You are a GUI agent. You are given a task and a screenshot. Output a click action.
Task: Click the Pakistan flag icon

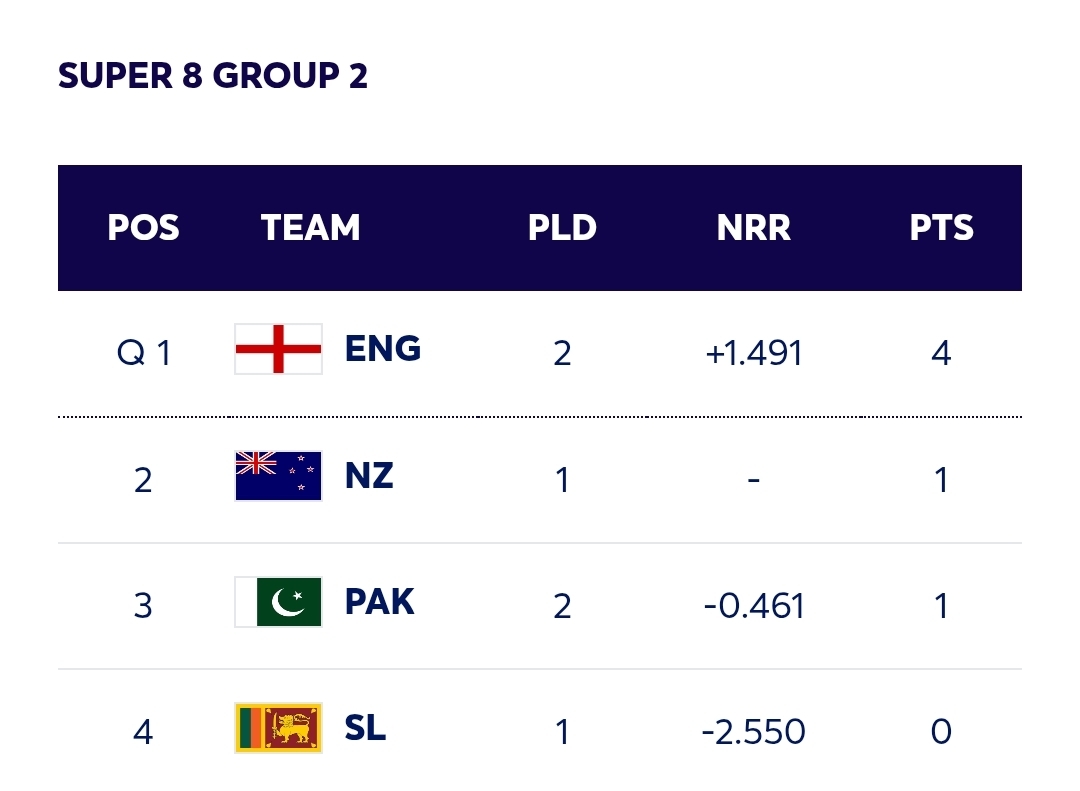(x=278, y=602)
